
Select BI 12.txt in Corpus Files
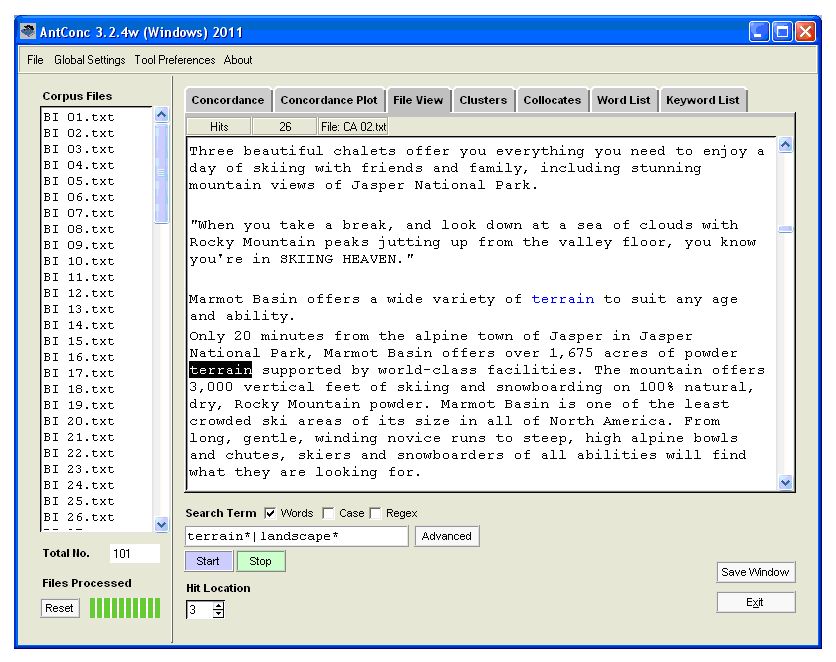click(x=79, y=293)
